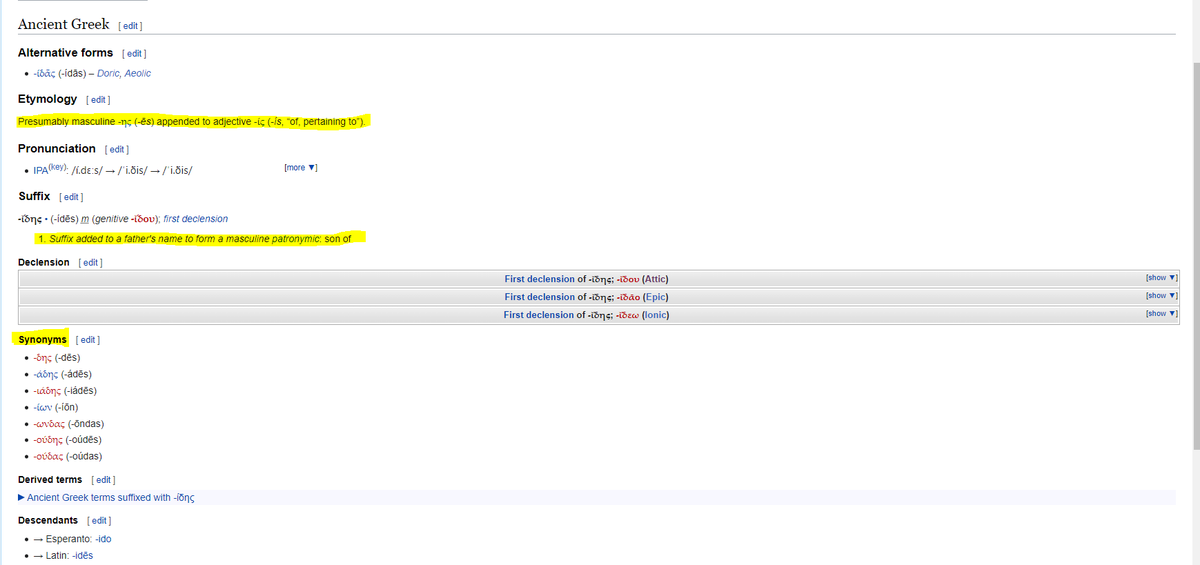This screenshot has width=1200, height=565.
Task: Edit the Derived terms section
Action: (104, 480)
